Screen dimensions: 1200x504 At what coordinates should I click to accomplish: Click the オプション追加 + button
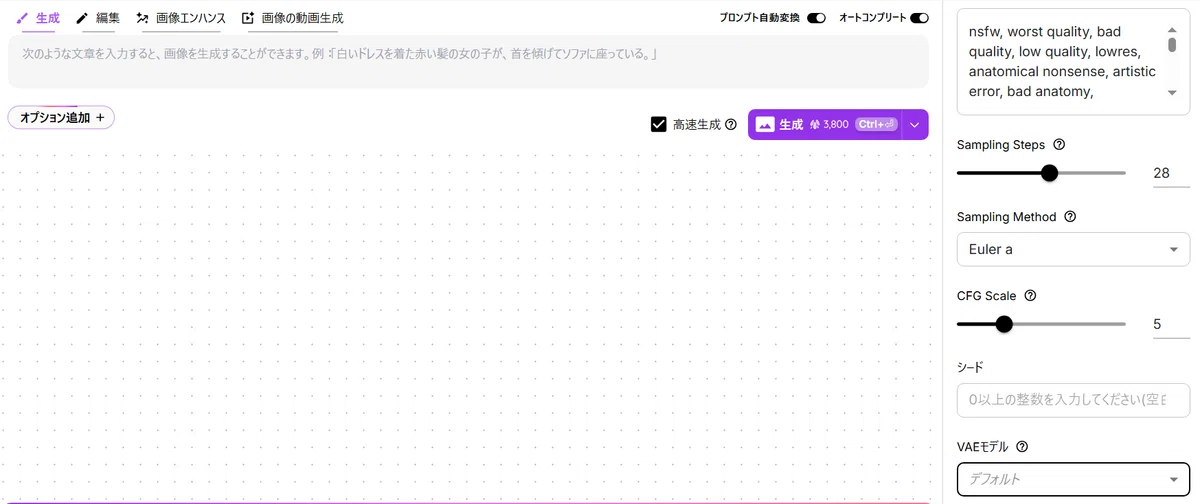click(x=61, y=117)
